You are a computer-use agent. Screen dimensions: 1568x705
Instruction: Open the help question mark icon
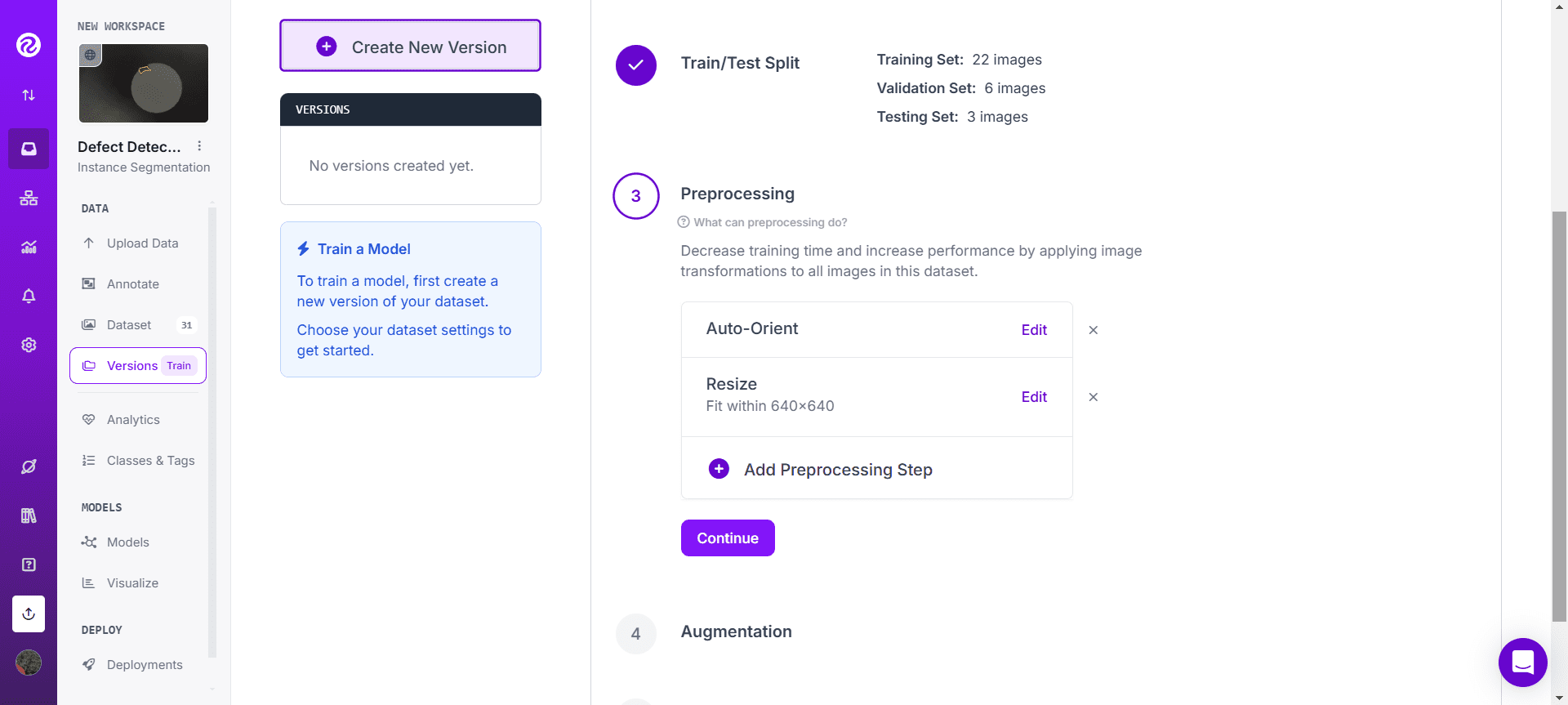click(x=29, y=564)
